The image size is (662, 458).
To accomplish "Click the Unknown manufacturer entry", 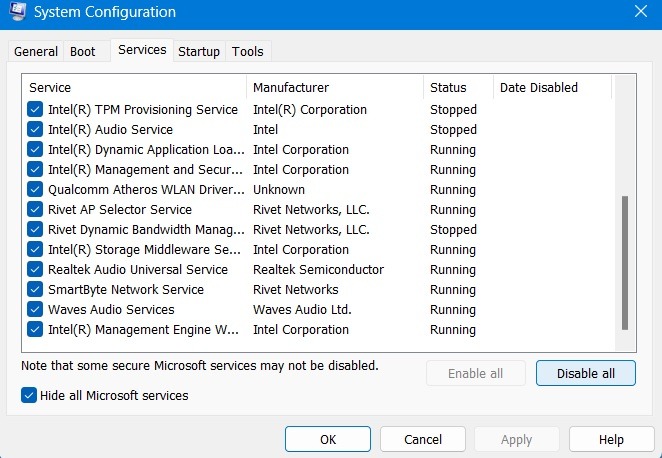I will point(279,190).
